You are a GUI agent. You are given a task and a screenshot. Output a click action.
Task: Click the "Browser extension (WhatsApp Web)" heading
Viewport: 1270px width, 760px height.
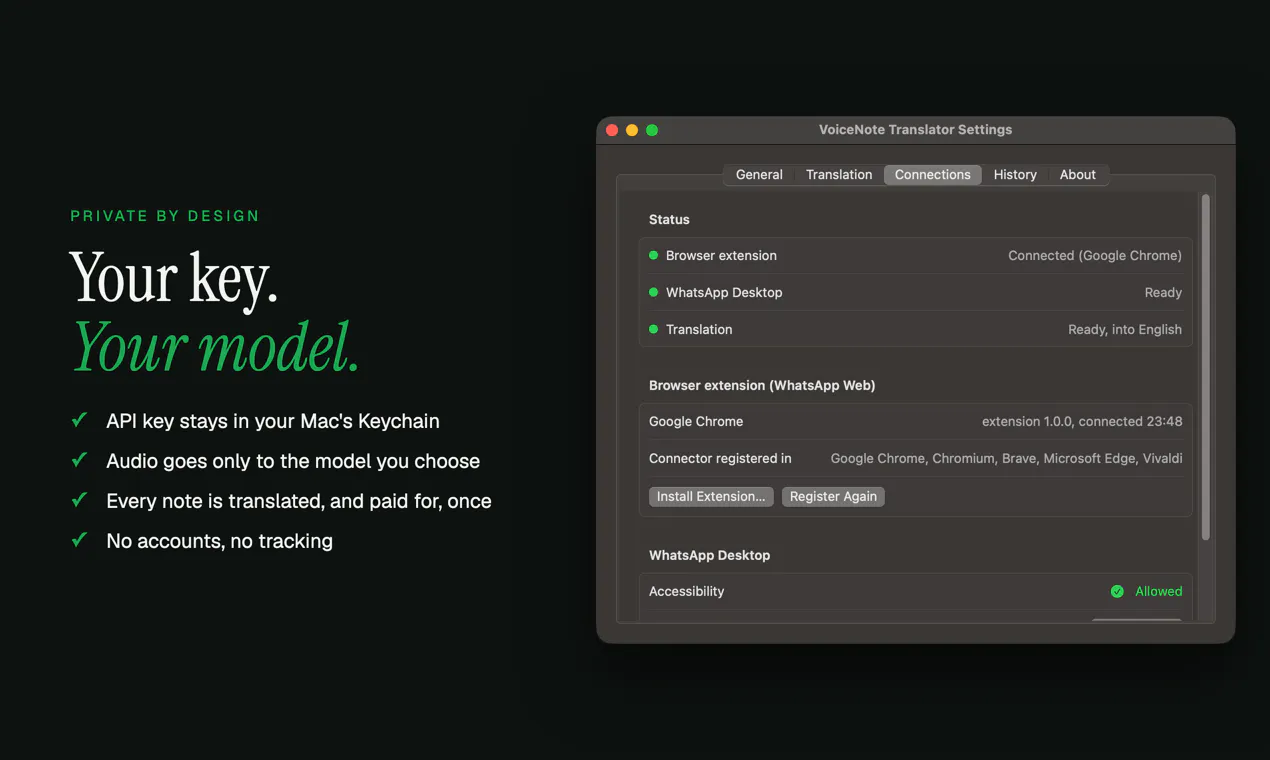coord(762,385)
